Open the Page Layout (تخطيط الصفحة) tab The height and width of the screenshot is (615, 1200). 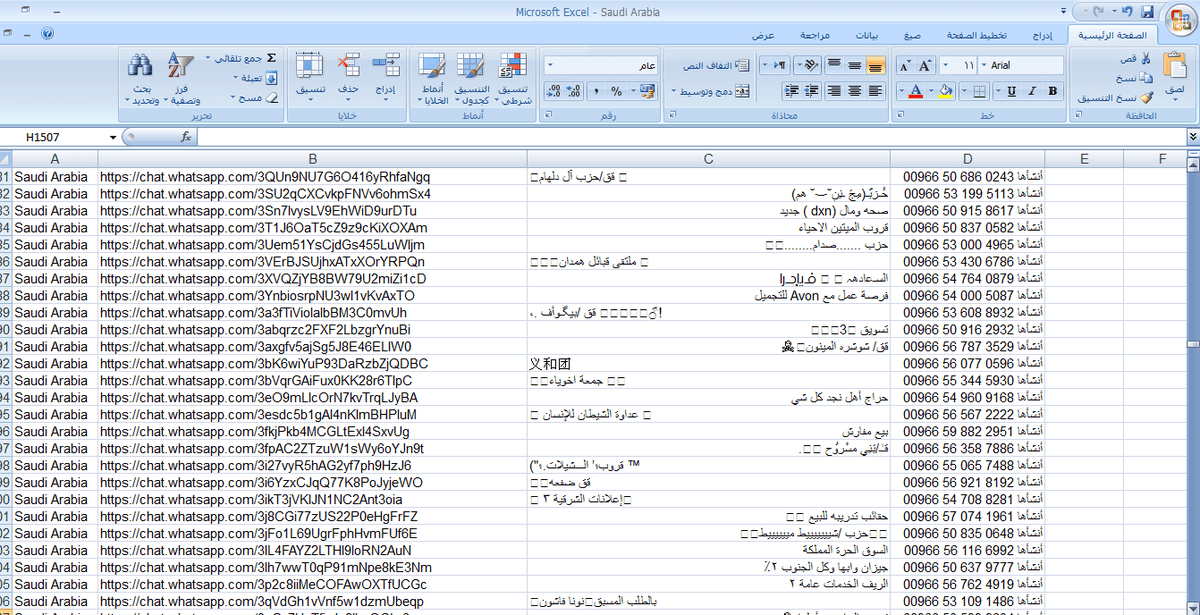tap(970, 35)
